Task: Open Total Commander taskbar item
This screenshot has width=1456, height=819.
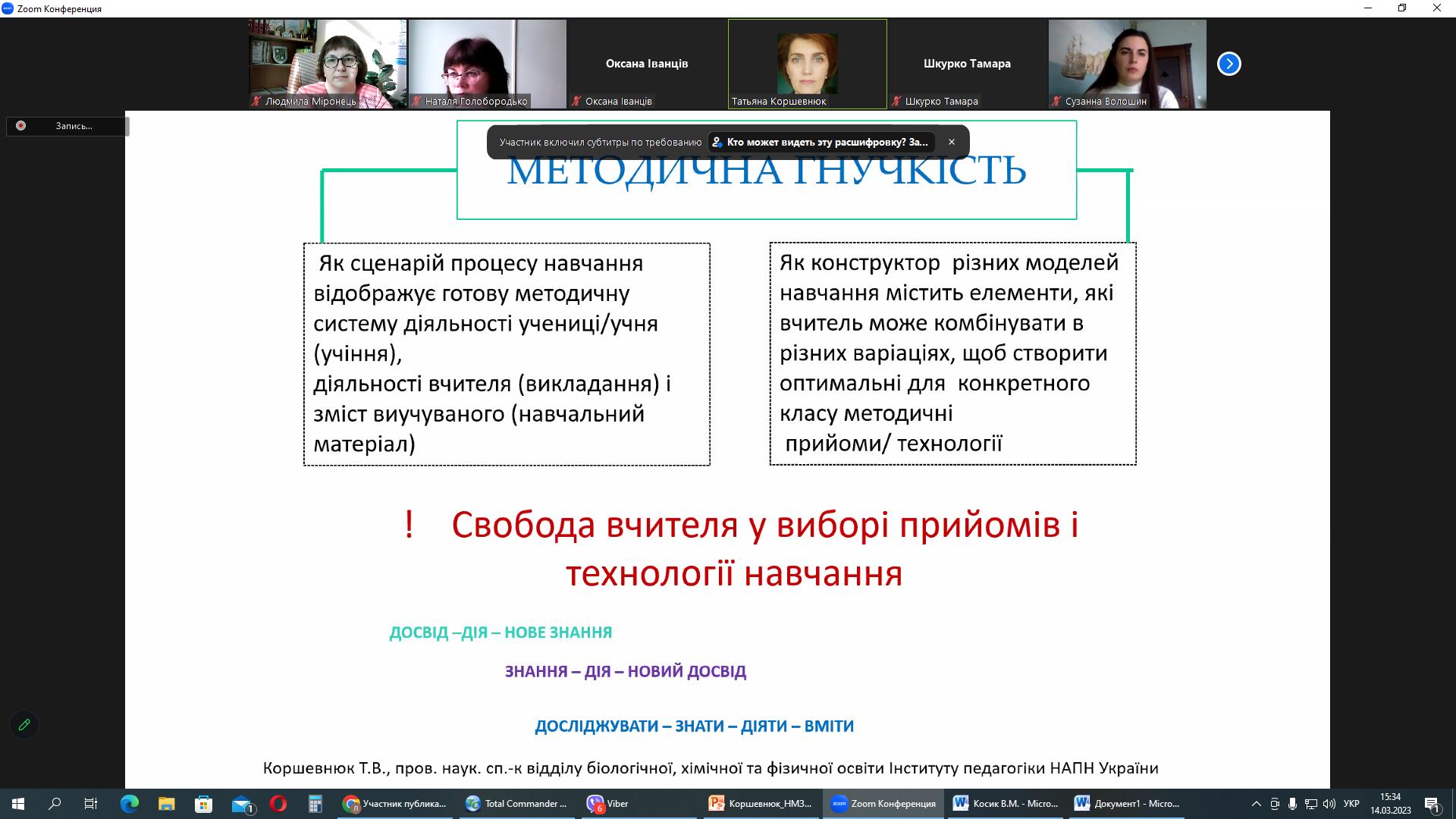Action: 518,804
